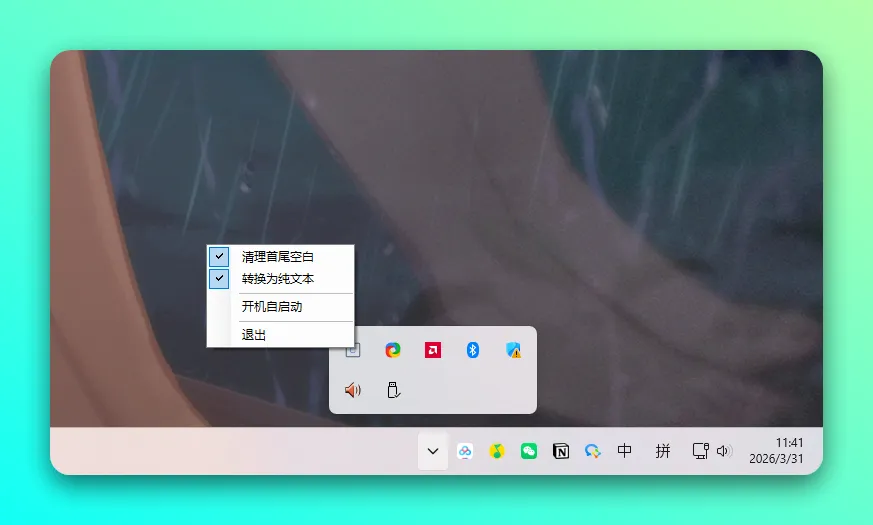Open the taskbar volume speaker icon
The width and height of the screenshot is (873, 525).
point(724,451)
